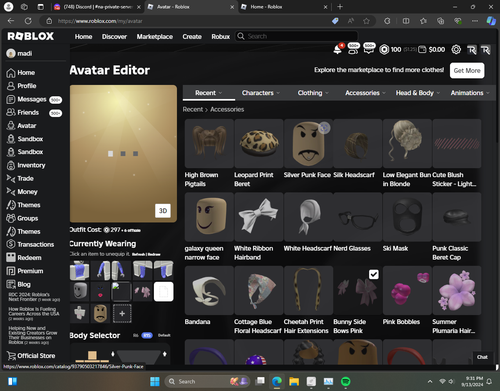
Task: Open the Chat button
Action: coord(482,357)
